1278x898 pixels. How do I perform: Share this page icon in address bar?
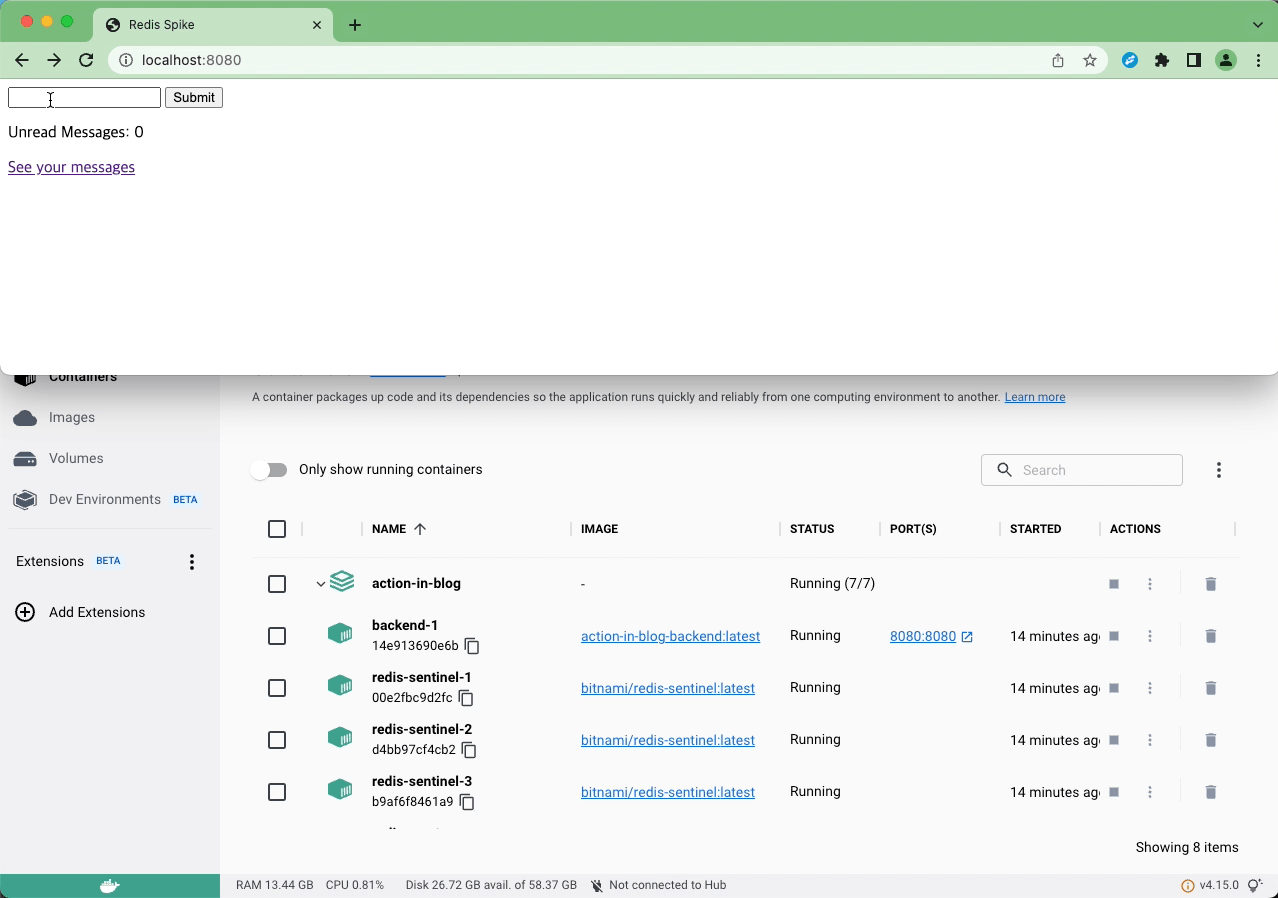1058,60
